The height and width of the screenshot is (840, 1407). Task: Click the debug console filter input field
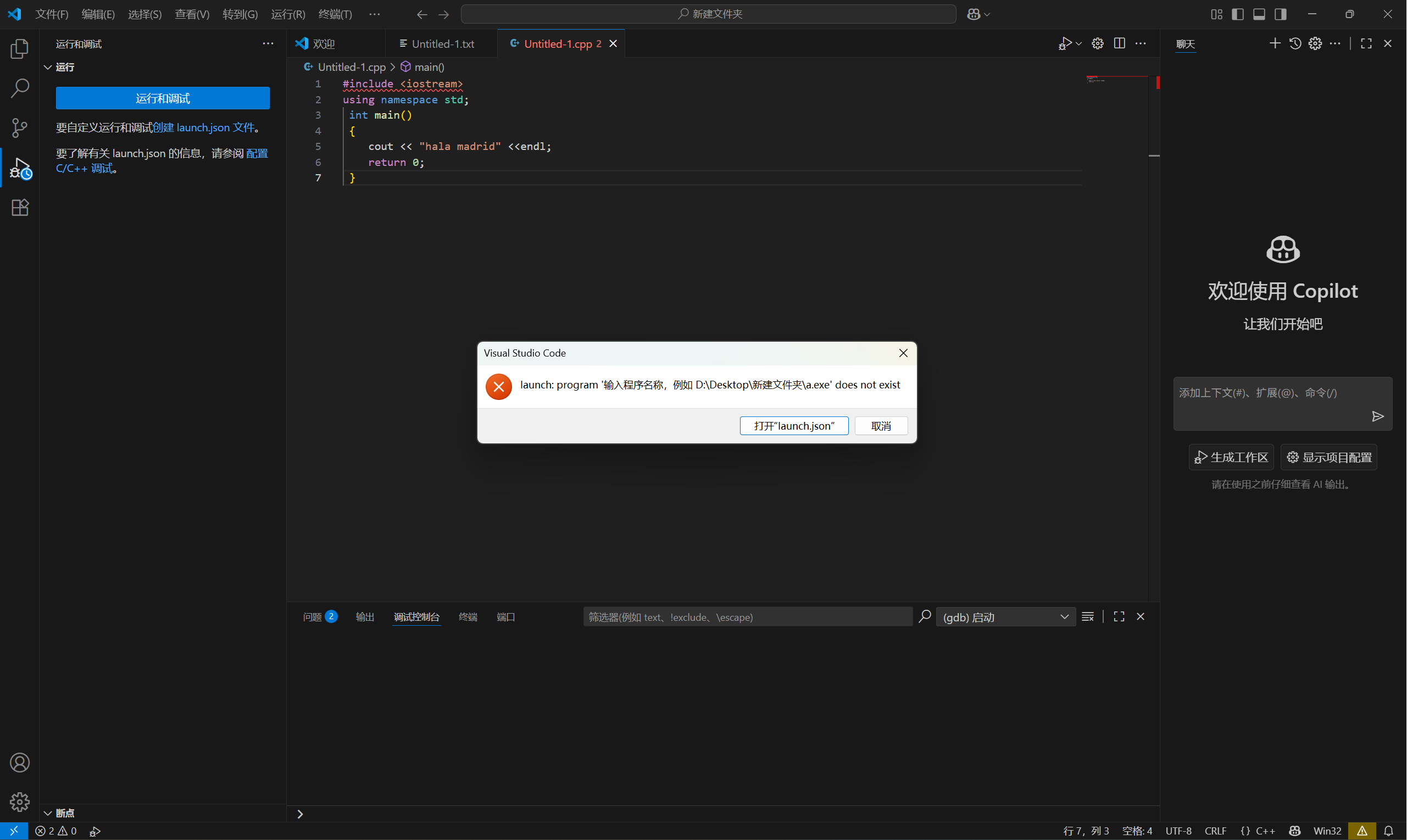(x=747, y=617)
